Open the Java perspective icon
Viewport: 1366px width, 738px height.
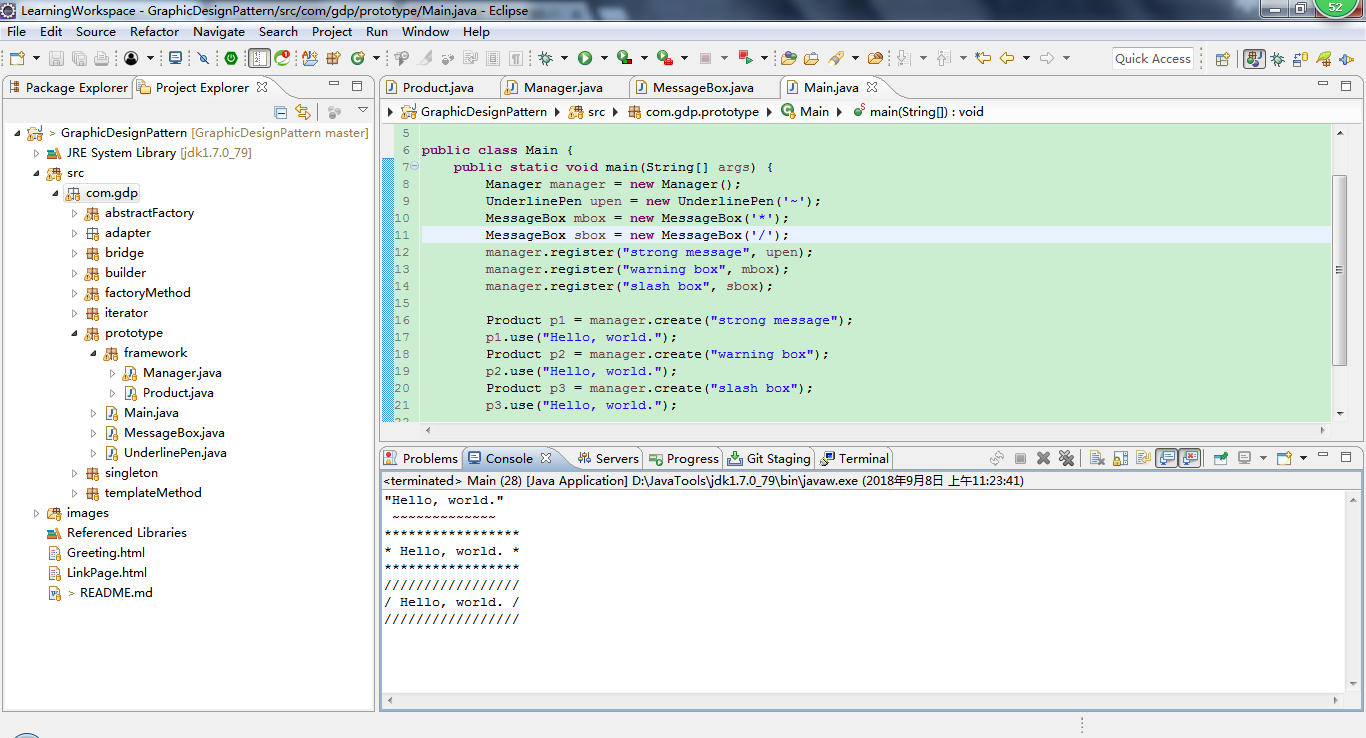[x=1254, y=58]
